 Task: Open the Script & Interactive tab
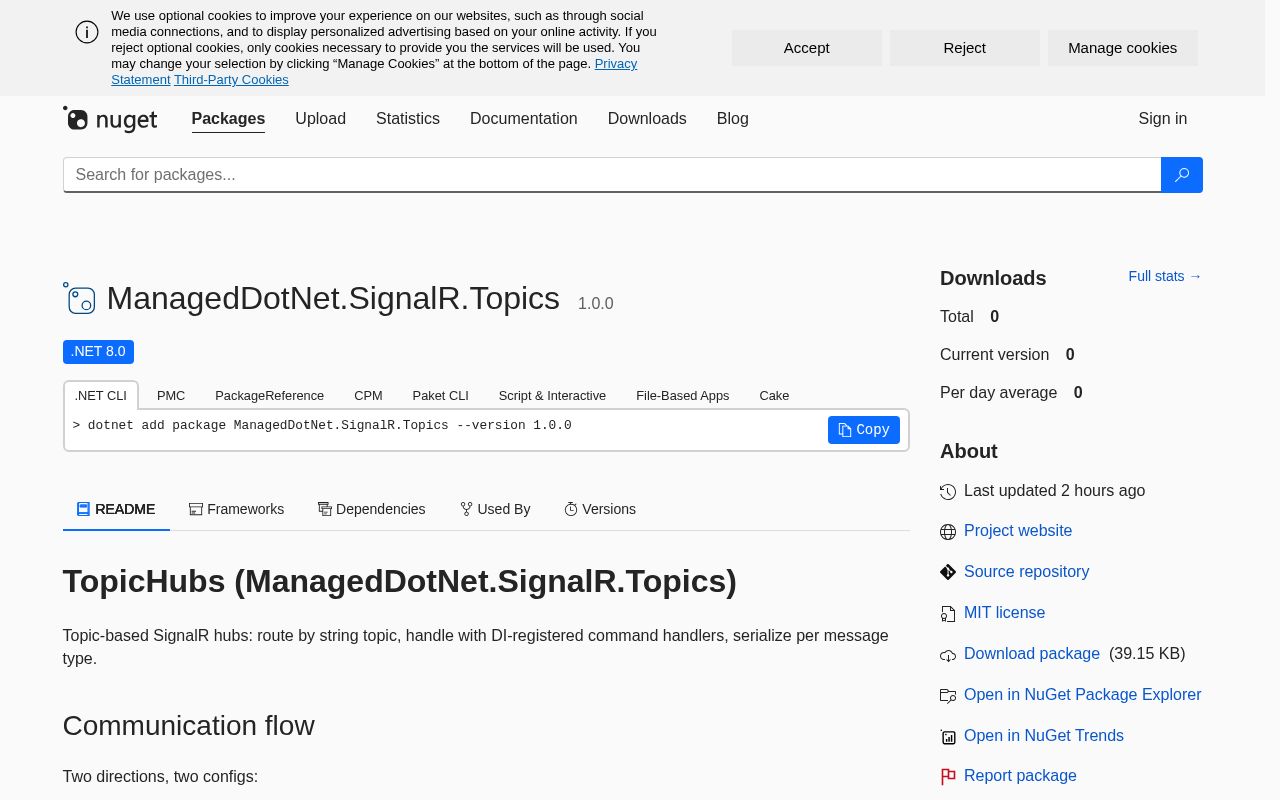click(552, 395)
